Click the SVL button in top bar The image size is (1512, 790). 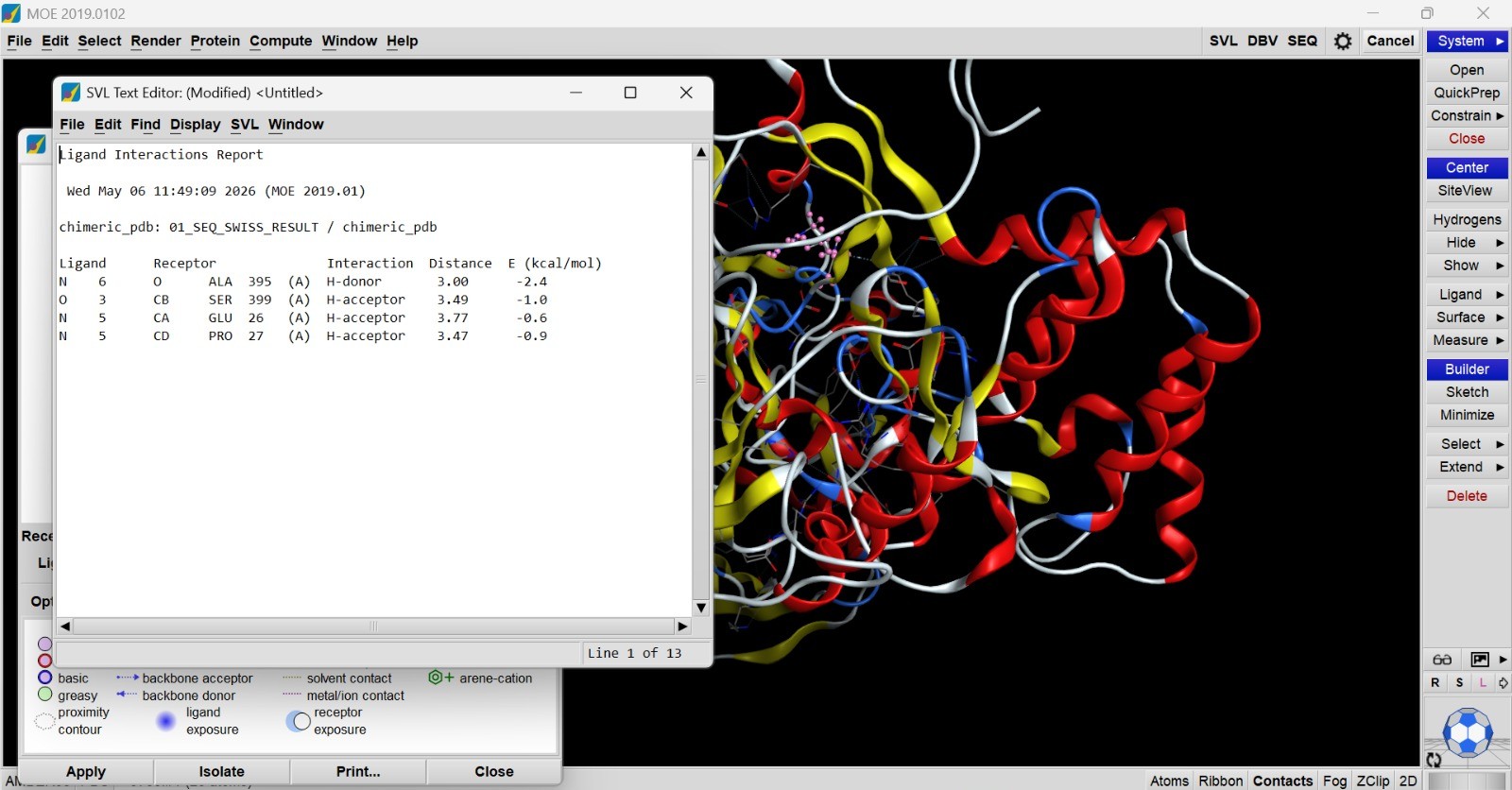pyautogui.click(x=1223, y=41)
